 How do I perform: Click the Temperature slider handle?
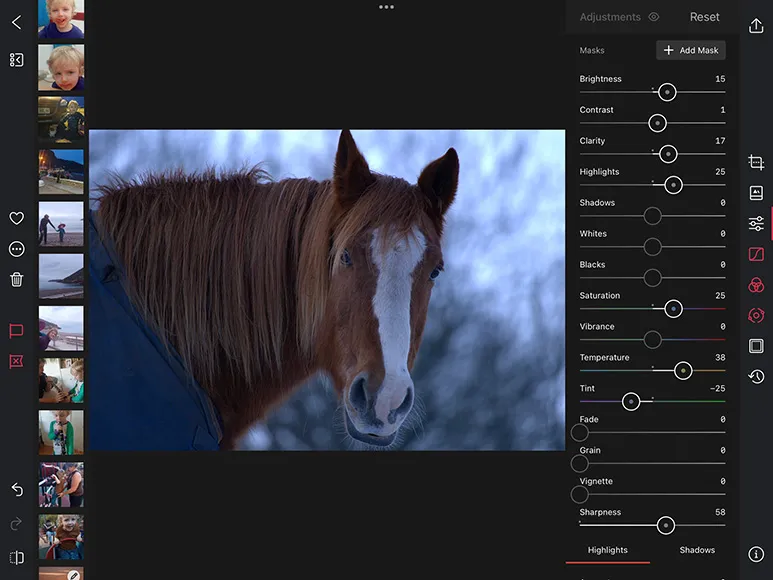(683, 371)
